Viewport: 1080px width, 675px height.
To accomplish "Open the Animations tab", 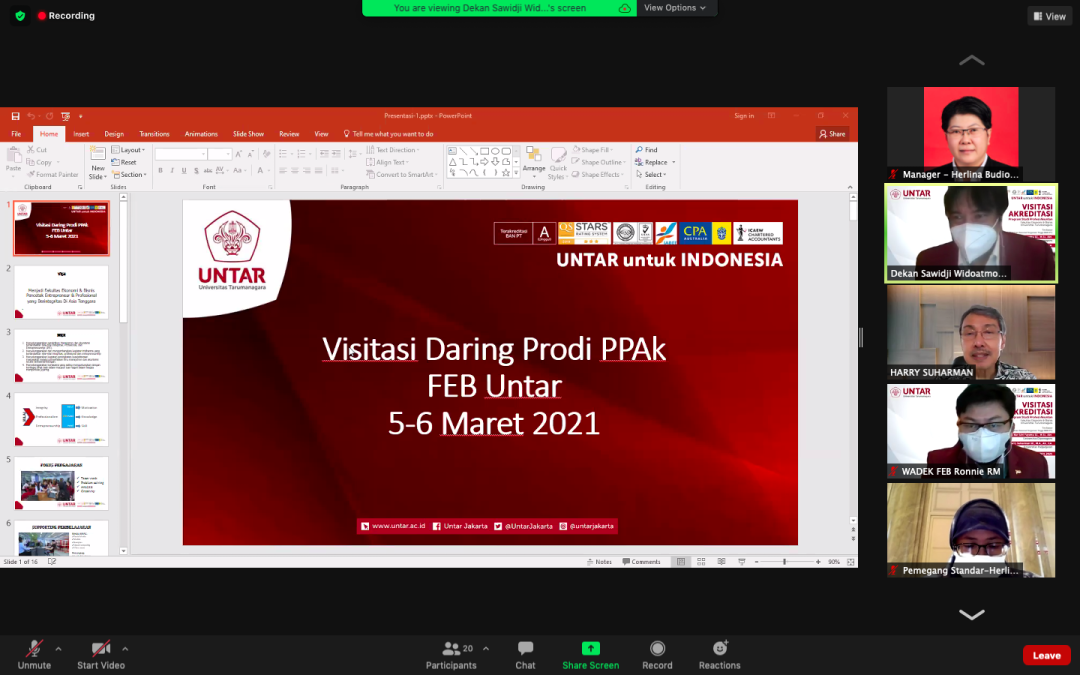I will 201,134.
